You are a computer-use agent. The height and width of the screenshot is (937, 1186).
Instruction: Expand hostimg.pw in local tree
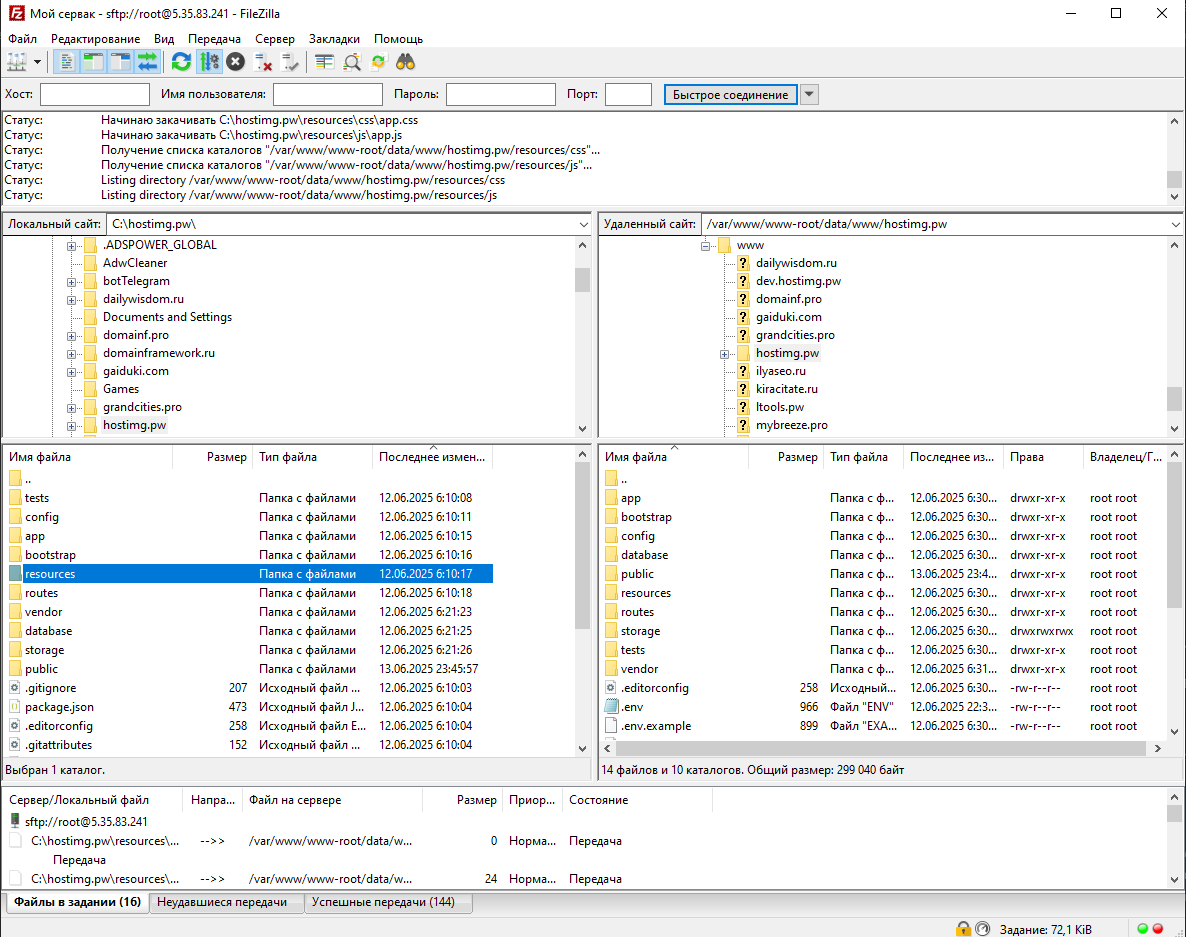71,426
